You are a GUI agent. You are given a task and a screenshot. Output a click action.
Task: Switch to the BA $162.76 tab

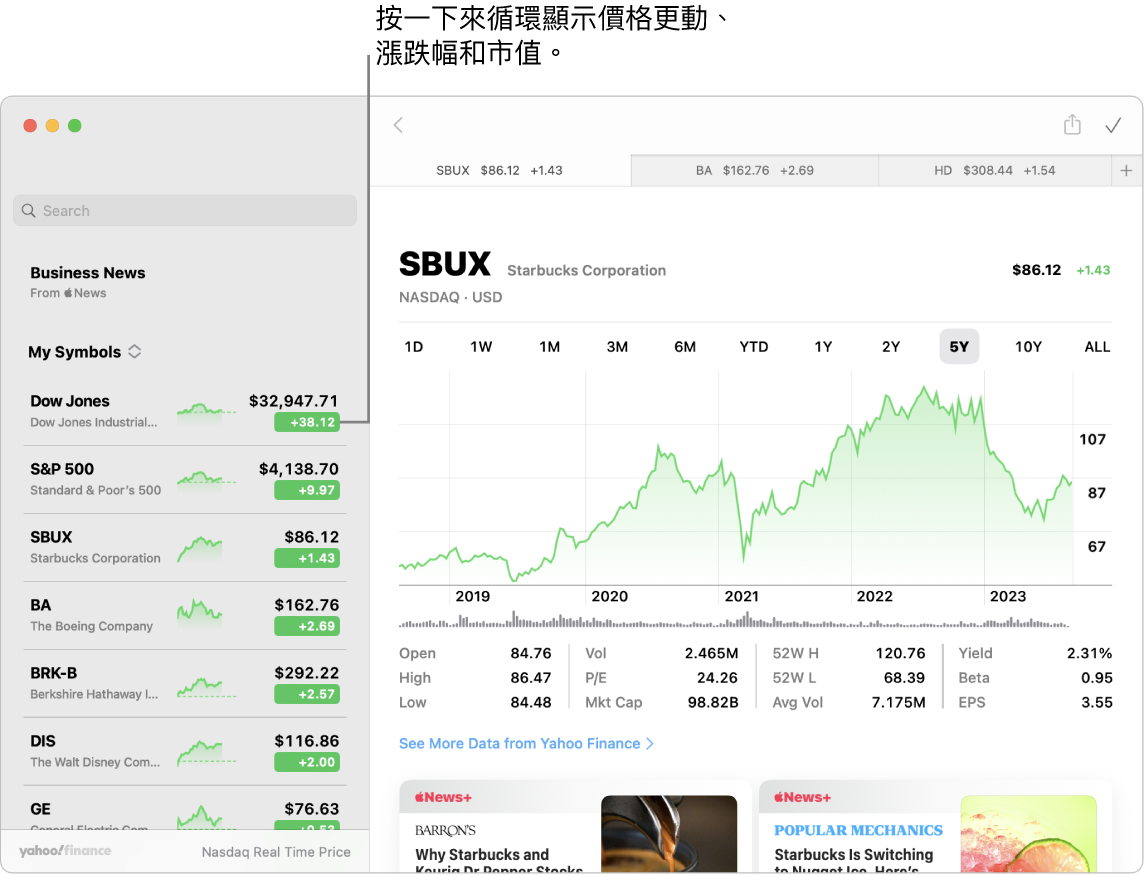tap(754, 171)
